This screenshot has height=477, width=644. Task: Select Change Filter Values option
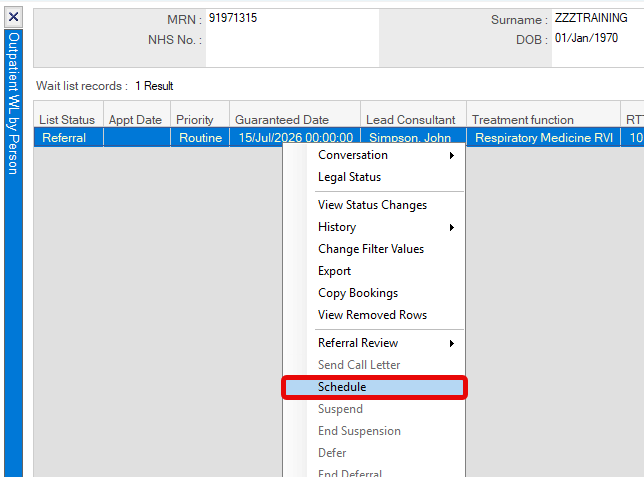(x=370, y=249)
